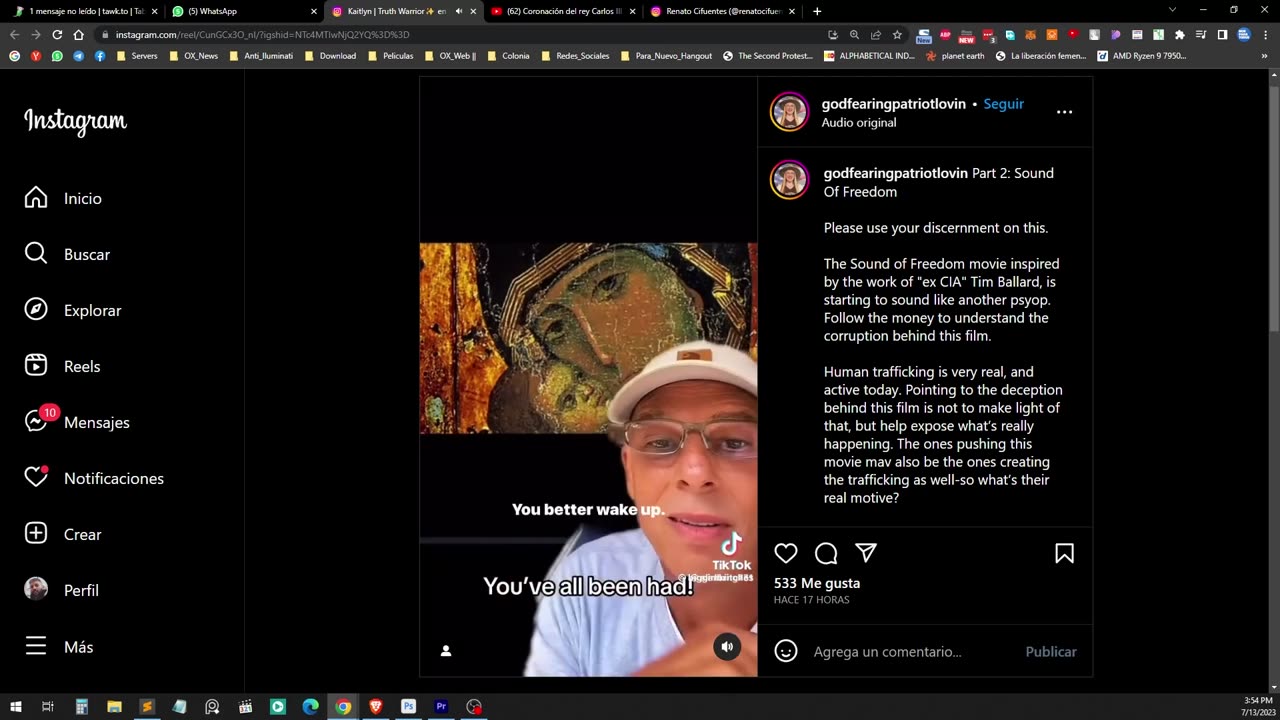Open the Extensions puzzle icon
Image resolution: width=1280 pixels, height=720 pixels.
pos(1180,34)
